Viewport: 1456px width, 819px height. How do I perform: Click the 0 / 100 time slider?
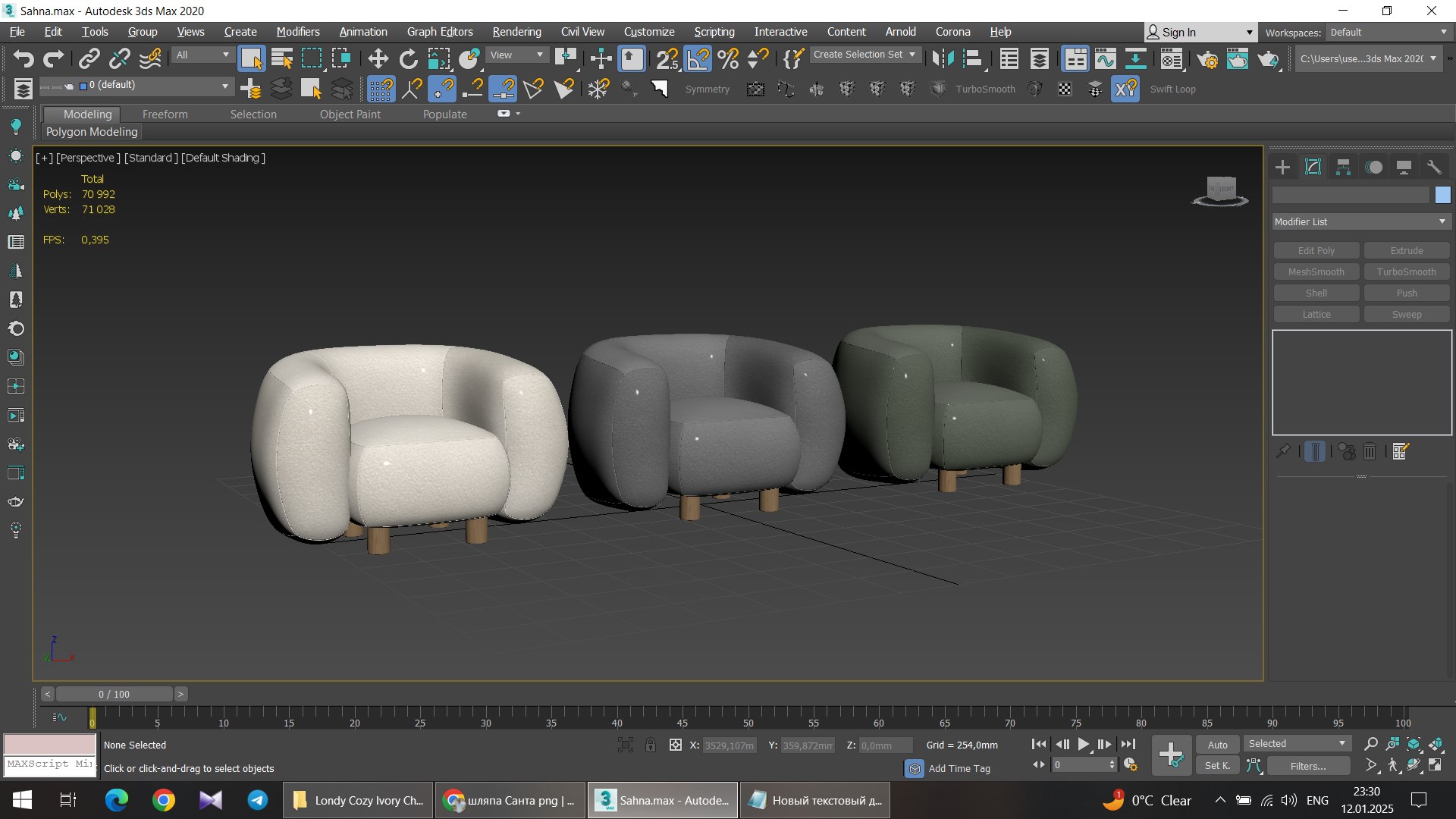[x=114, y=694]
